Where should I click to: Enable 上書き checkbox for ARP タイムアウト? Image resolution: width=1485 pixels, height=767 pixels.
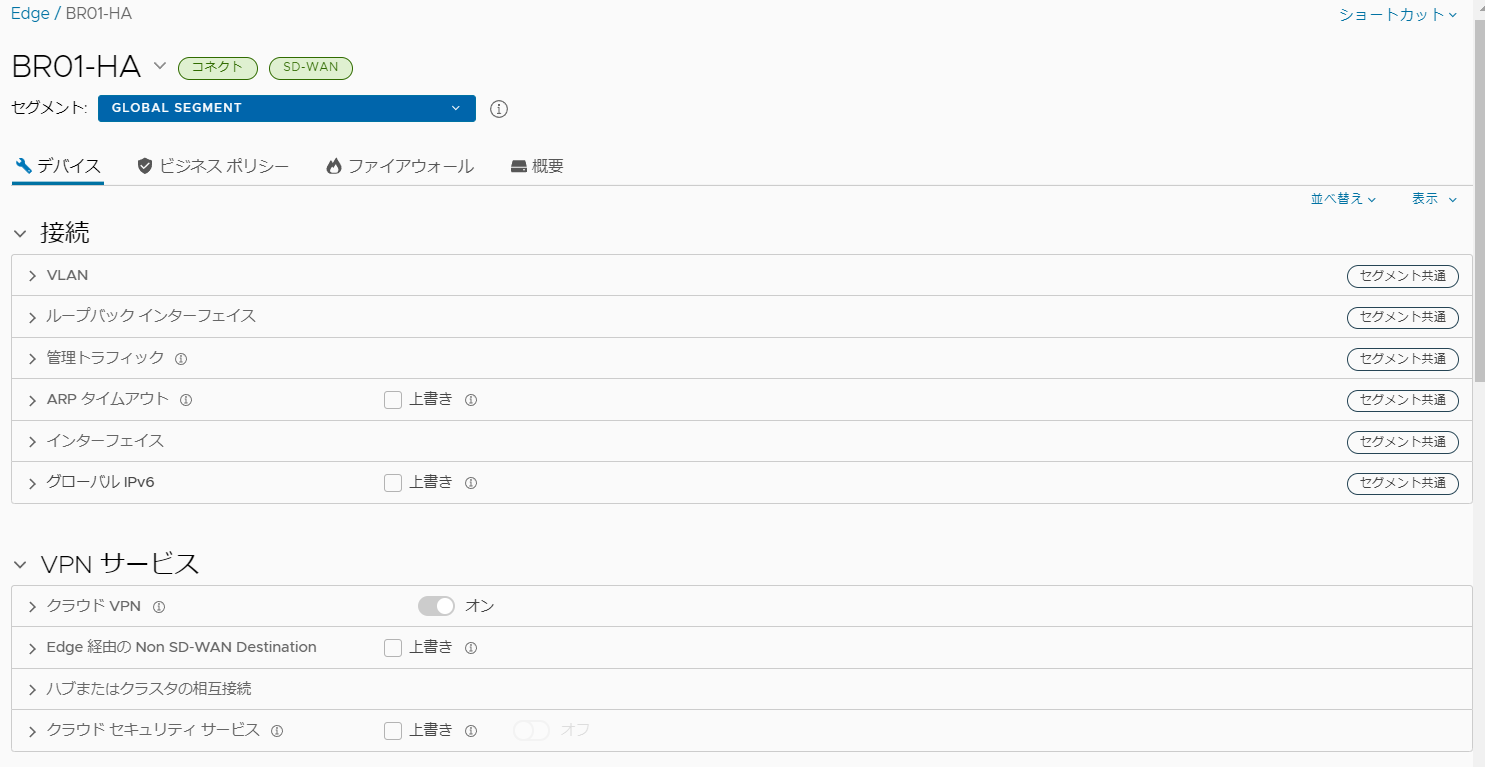pos(393,400)
